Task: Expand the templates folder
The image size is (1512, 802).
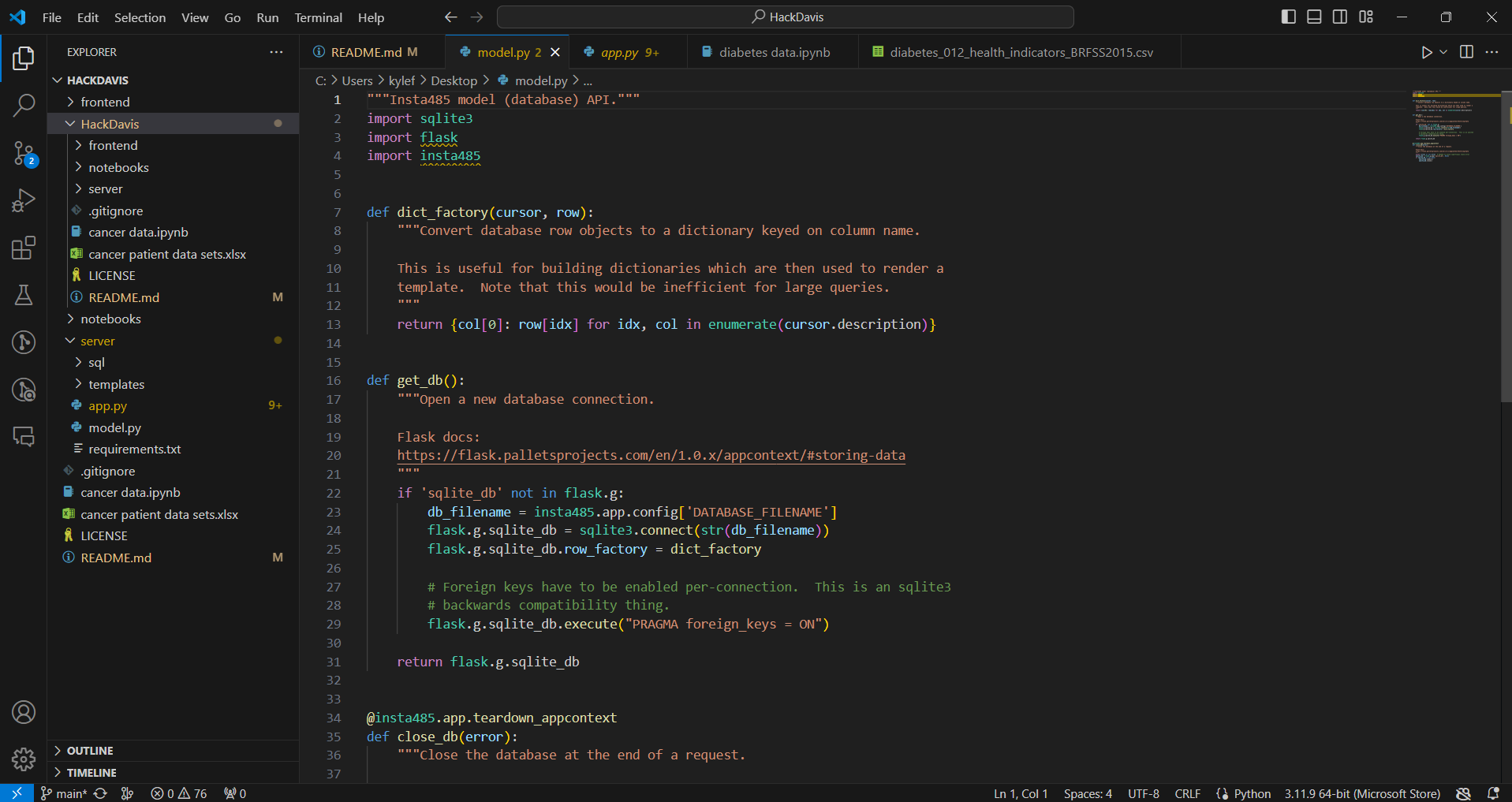Action: tap(116, 384)
